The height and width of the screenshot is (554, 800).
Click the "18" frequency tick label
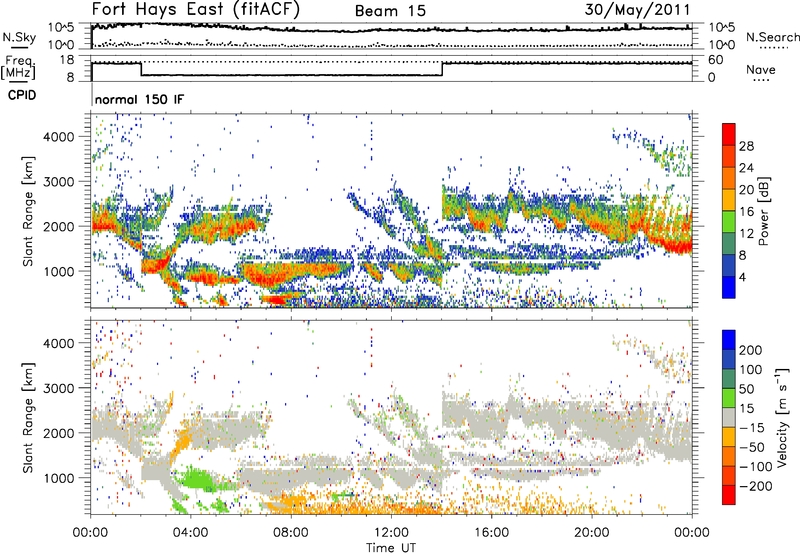click(x=67, y=60)
